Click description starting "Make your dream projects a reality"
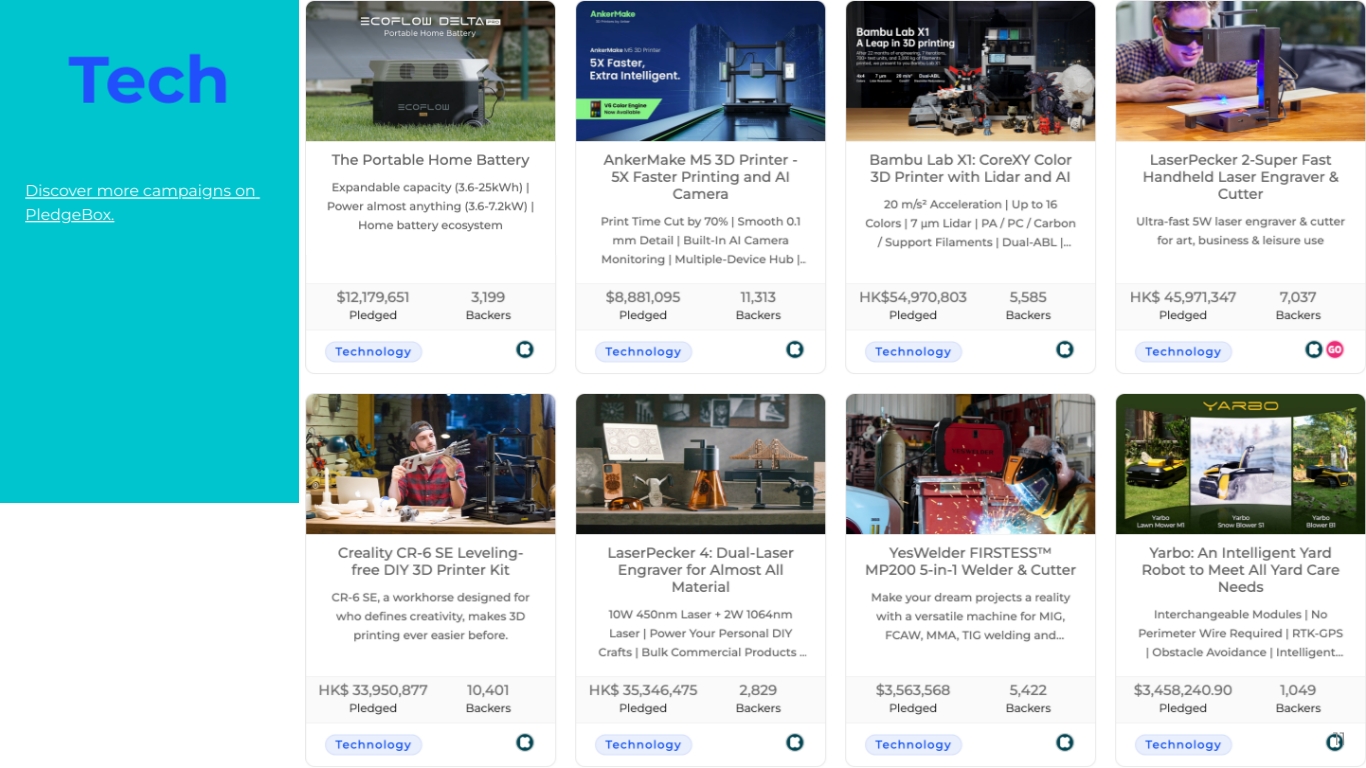Screen dimensions: 1366x768 click(971, 616)
